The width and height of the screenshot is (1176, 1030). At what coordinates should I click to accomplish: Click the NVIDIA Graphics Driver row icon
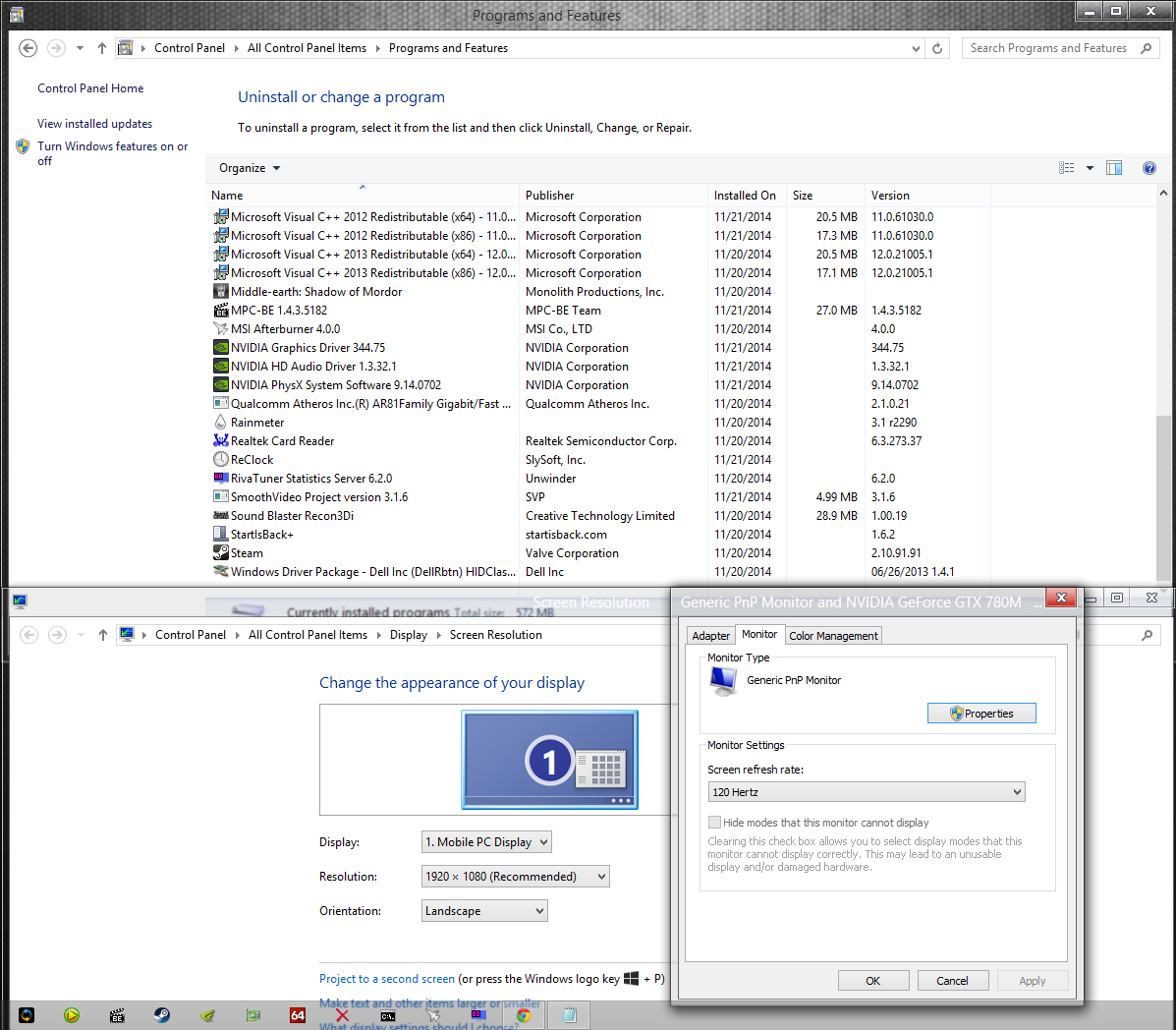220,347
